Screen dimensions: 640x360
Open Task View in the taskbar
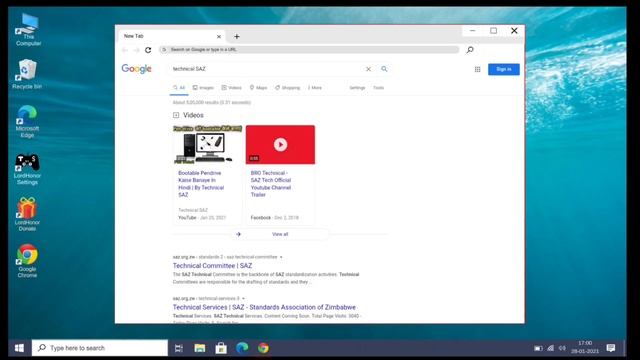(x=179, y=348)
